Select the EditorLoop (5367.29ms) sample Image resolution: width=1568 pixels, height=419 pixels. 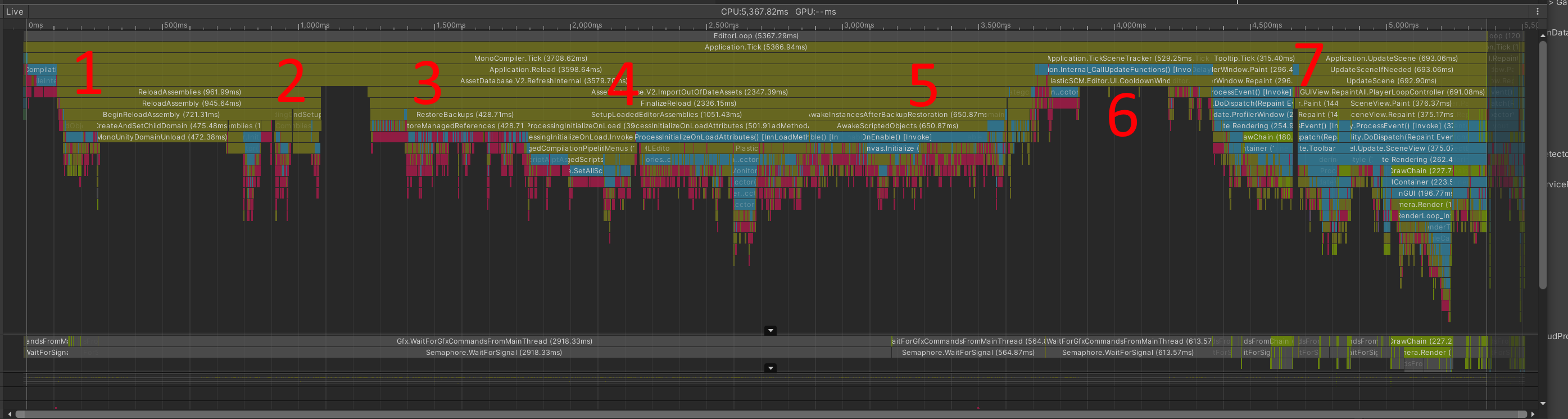(x=755, y=36)
